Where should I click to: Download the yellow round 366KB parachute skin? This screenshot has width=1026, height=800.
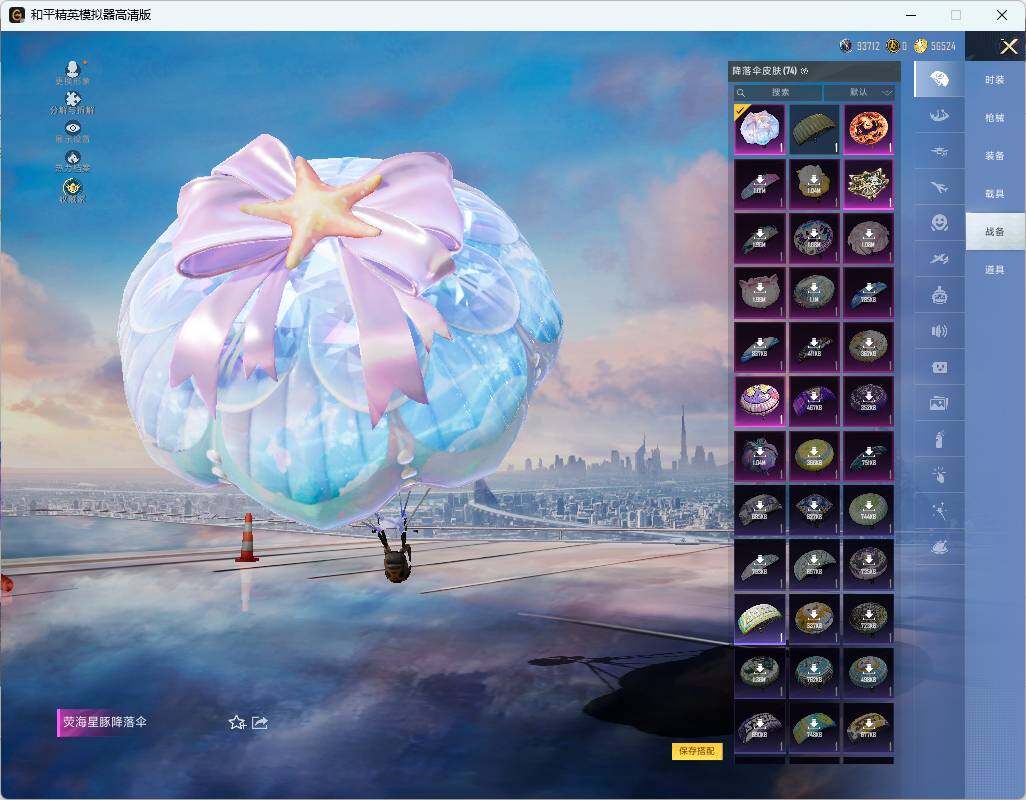(x=813, y=455)
